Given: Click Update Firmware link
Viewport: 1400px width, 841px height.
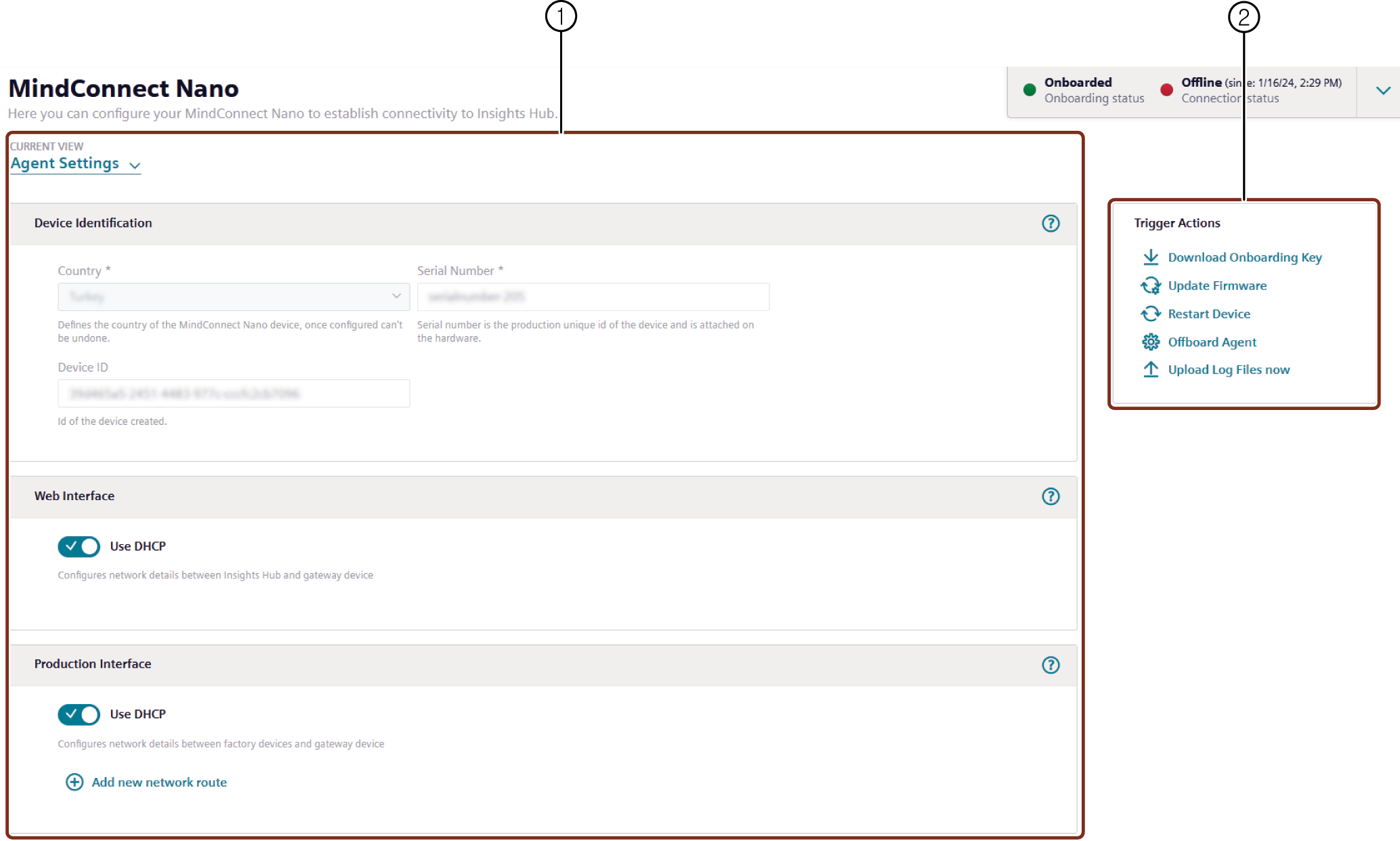Looking at the screenshot, I should [1217, 286].
